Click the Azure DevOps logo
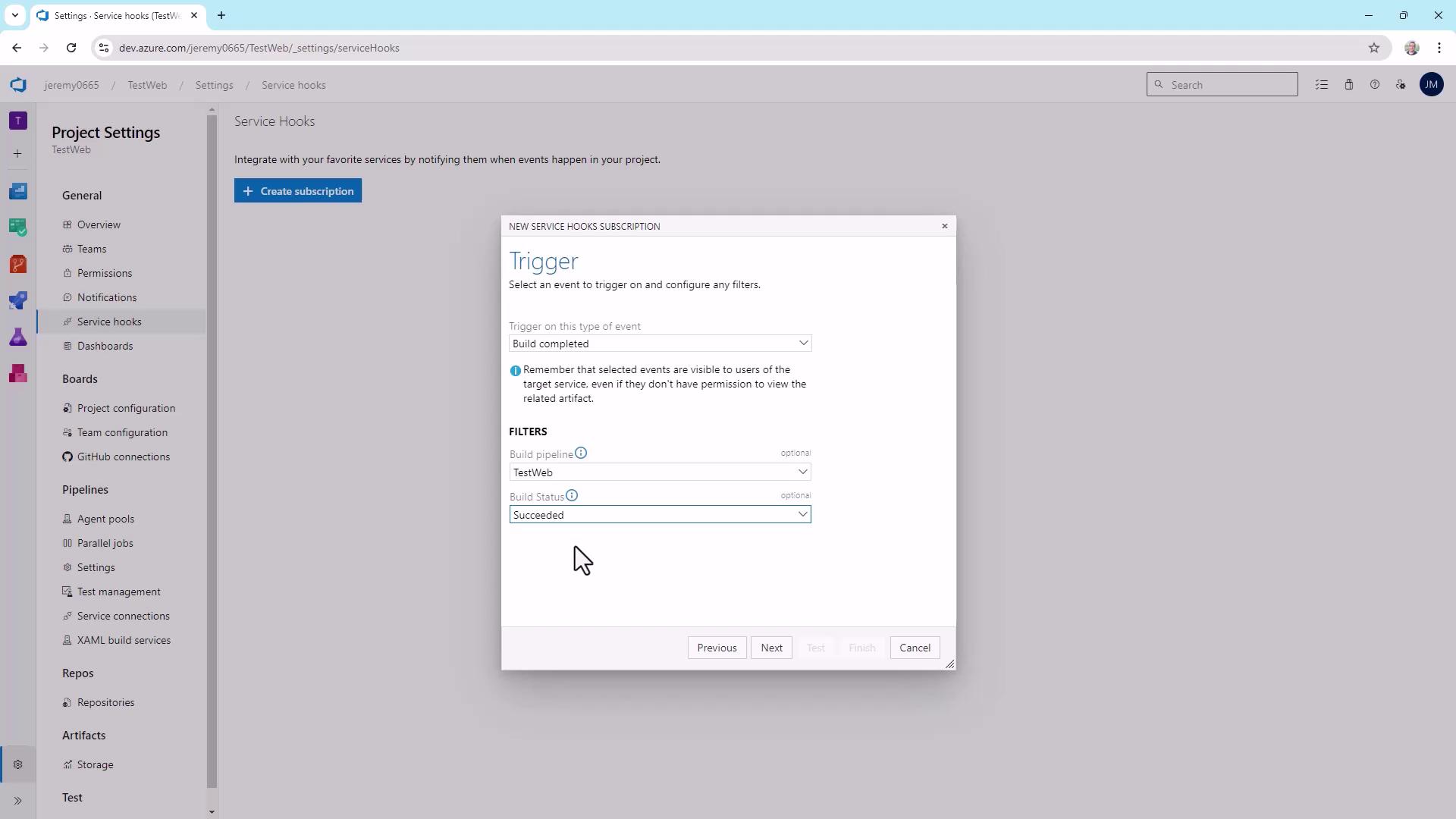The image size is (1456, 819). [18, 85]
